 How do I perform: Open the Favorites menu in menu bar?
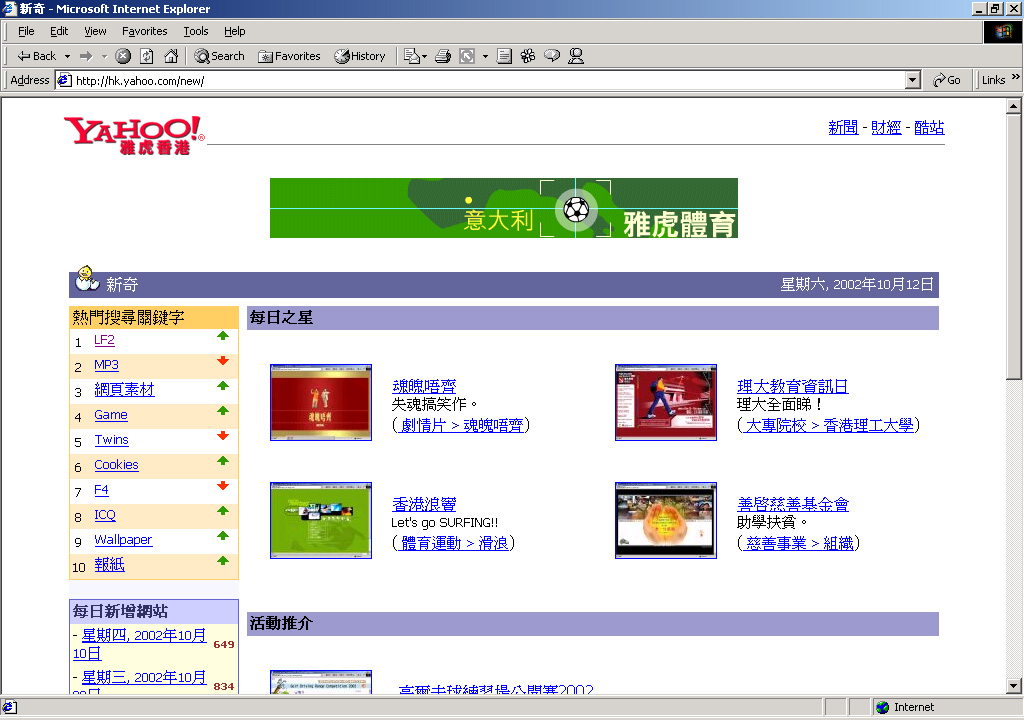(145, 31)
